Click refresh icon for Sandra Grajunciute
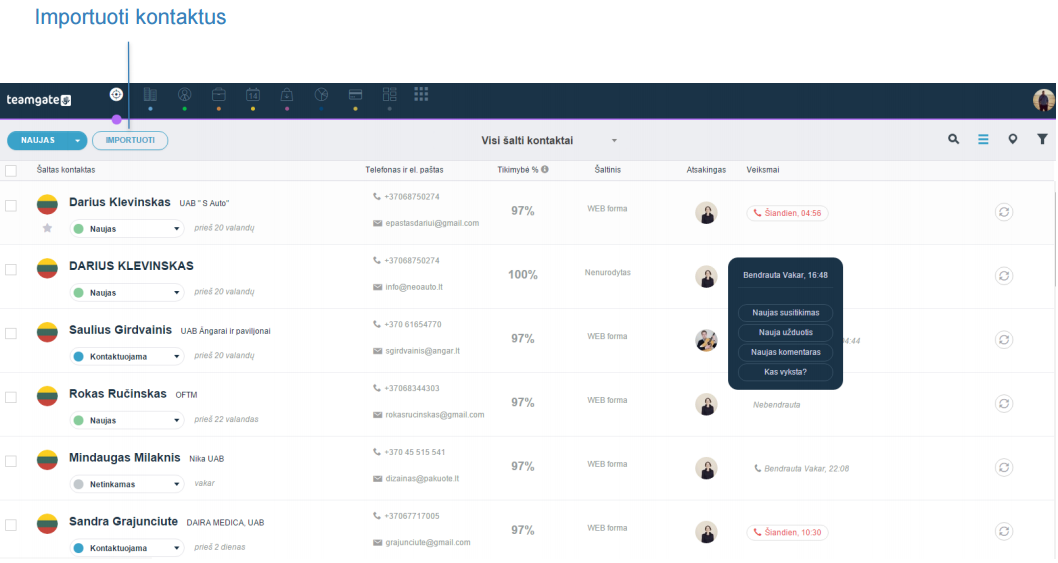The image size is (1058, 563). pos(1004,531)
